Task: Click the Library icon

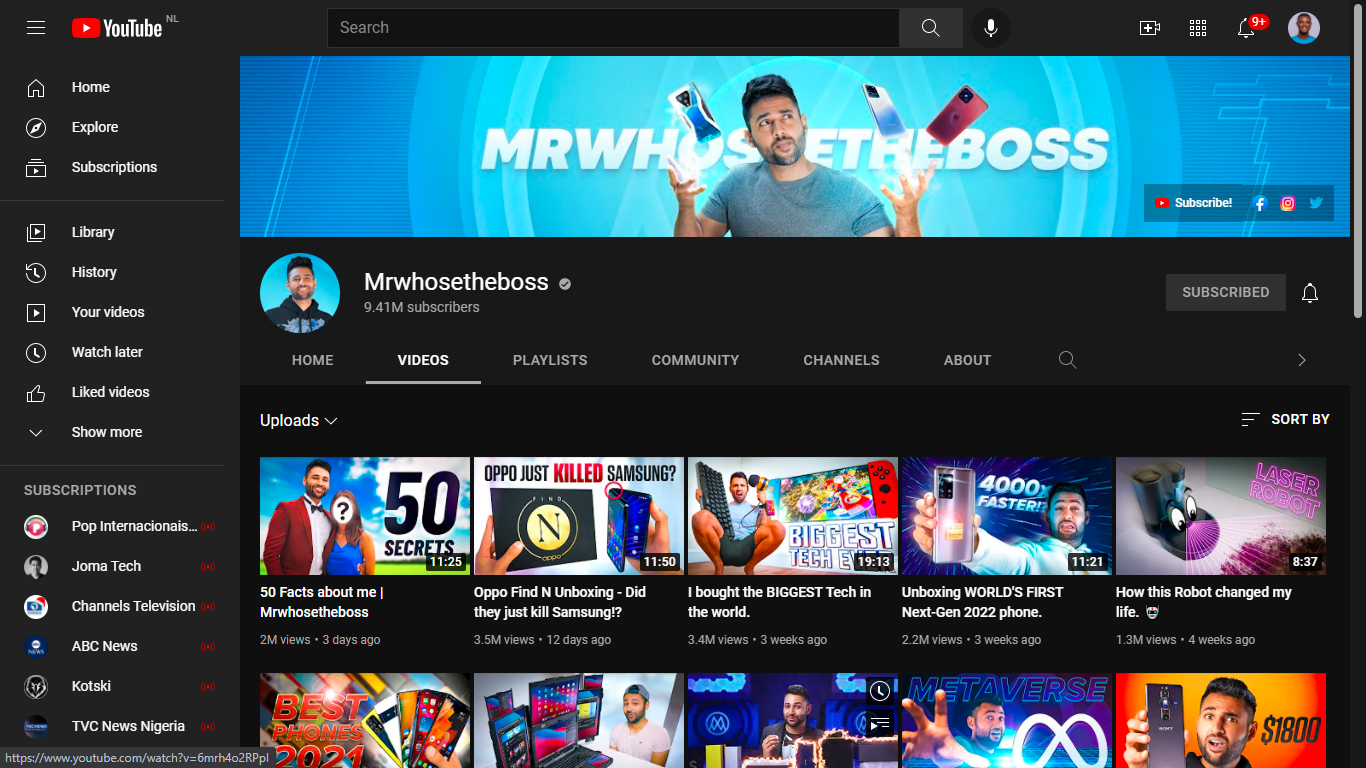Action: (36, 232)
